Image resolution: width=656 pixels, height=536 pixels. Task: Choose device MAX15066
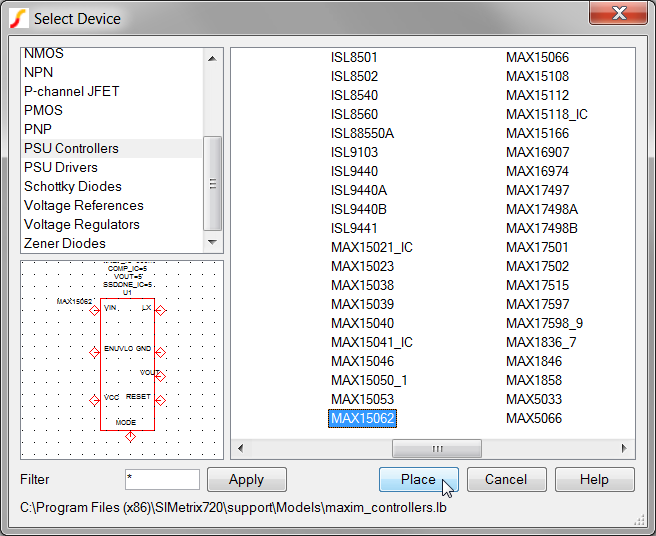[x=538, y=57]
